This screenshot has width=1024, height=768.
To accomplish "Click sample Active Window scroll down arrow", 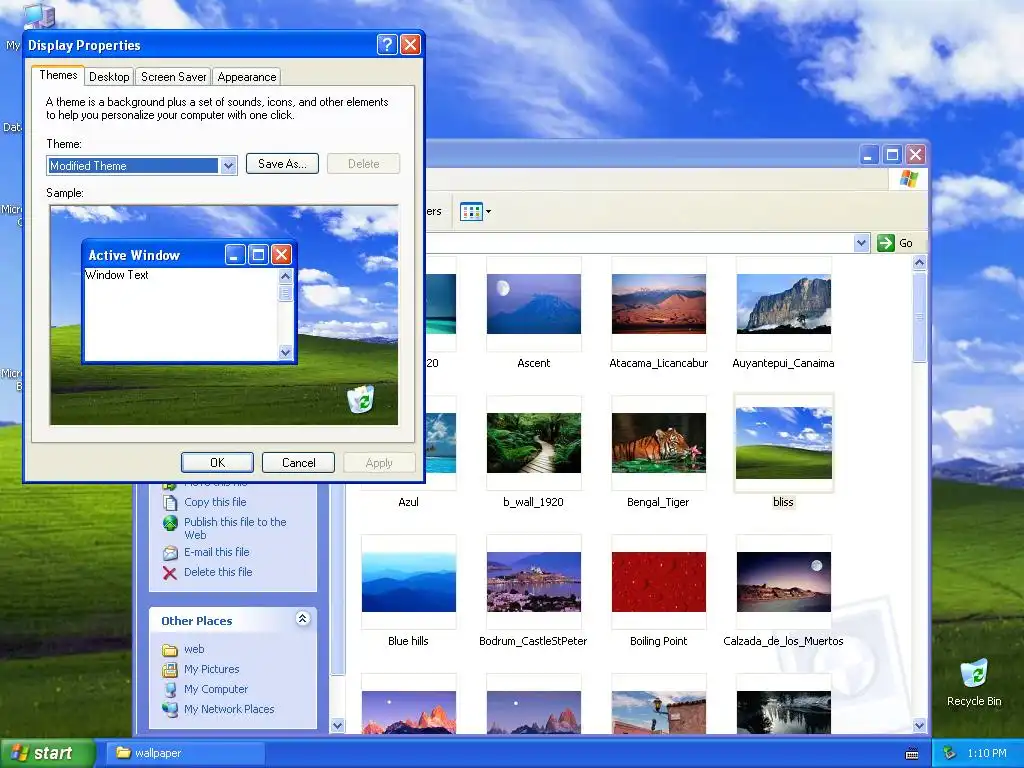I will click(x=285, y=353).
